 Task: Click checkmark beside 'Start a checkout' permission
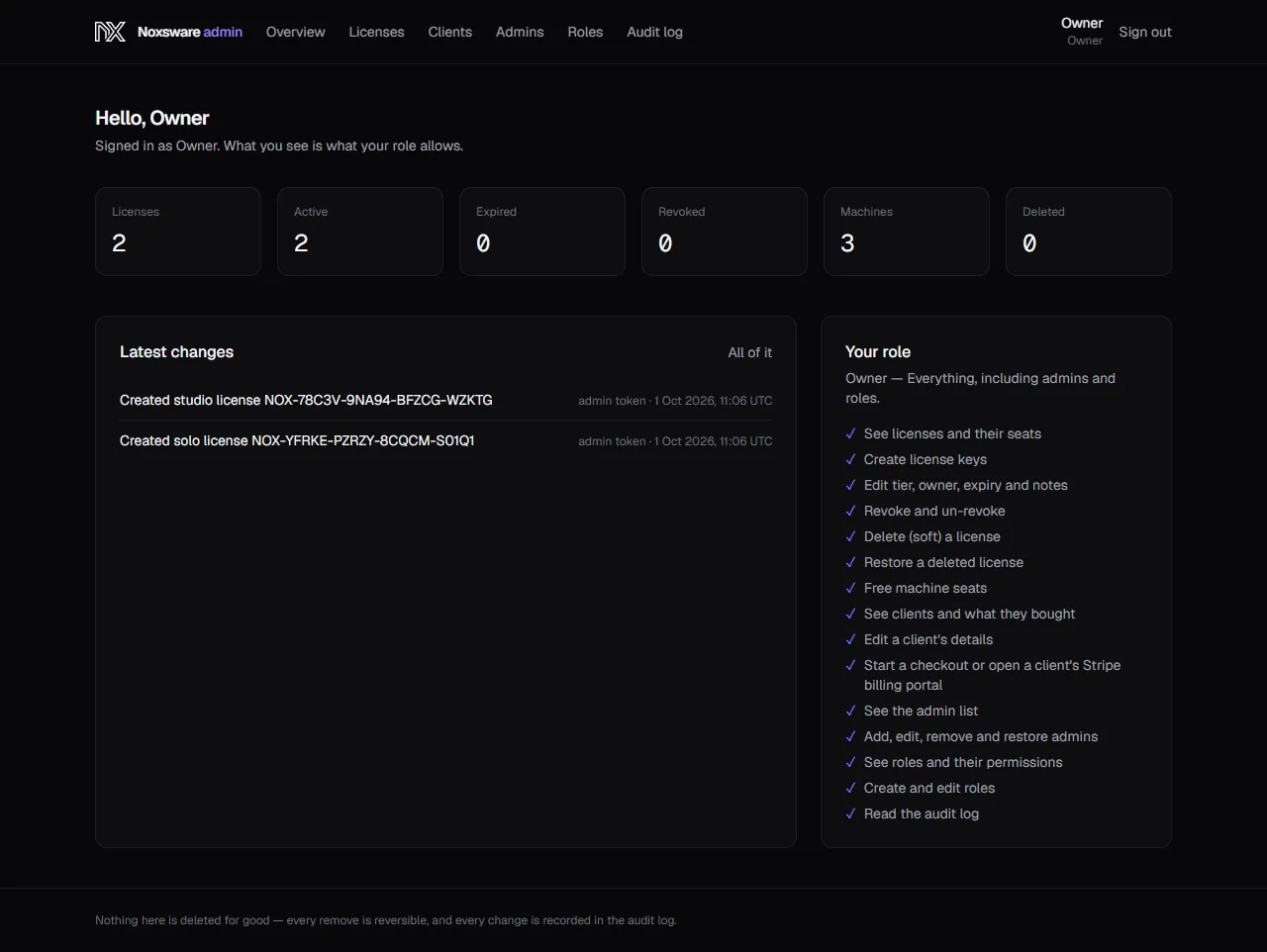tap(850, 665)
